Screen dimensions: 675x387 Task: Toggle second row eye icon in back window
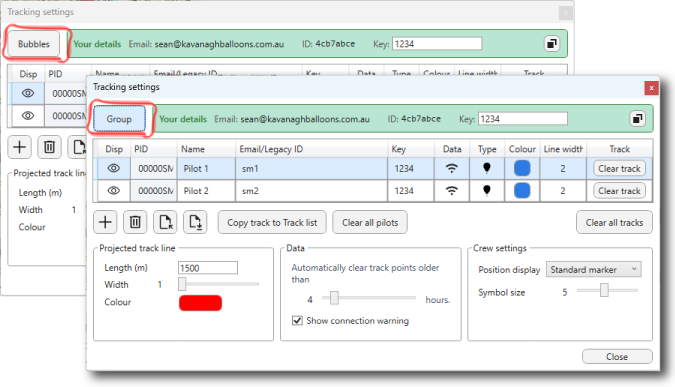(28, 115)
